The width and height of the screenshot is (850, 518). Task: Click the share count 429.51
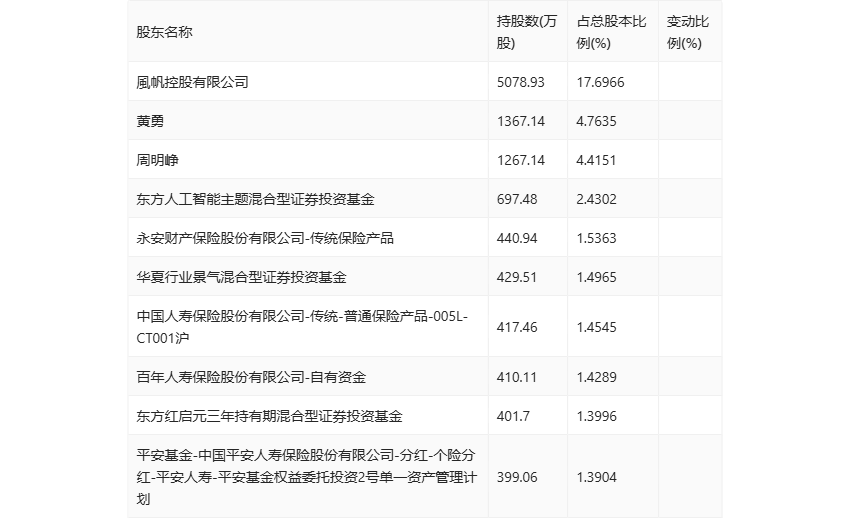click(517, 277)
